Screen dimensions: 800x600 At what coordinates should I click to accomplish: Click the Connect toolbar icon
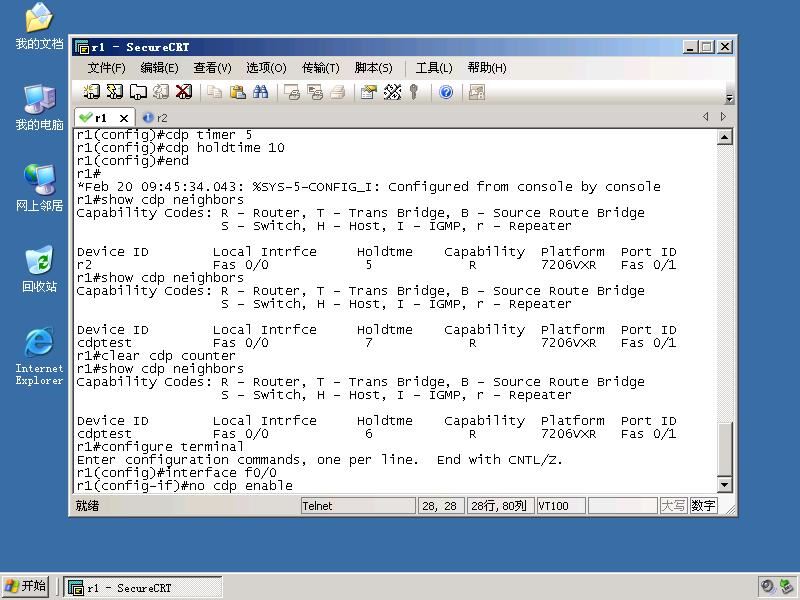coord(91,92)
